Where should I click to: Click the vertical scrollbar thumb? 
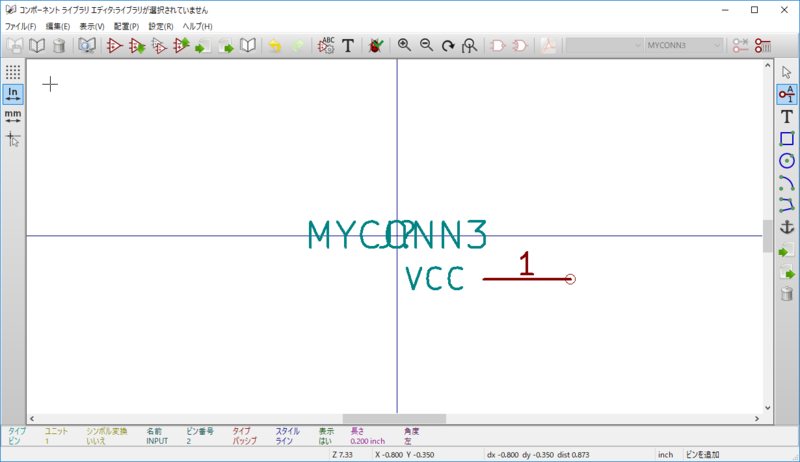[x=768, y=236]
